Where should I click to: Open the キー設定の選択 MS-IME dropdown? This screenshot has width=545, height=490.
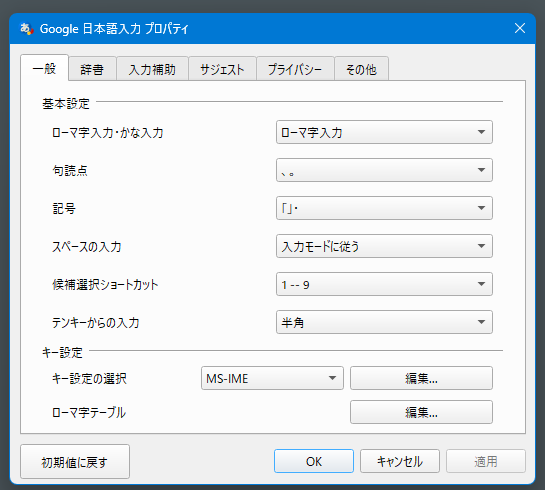[272, 378]
